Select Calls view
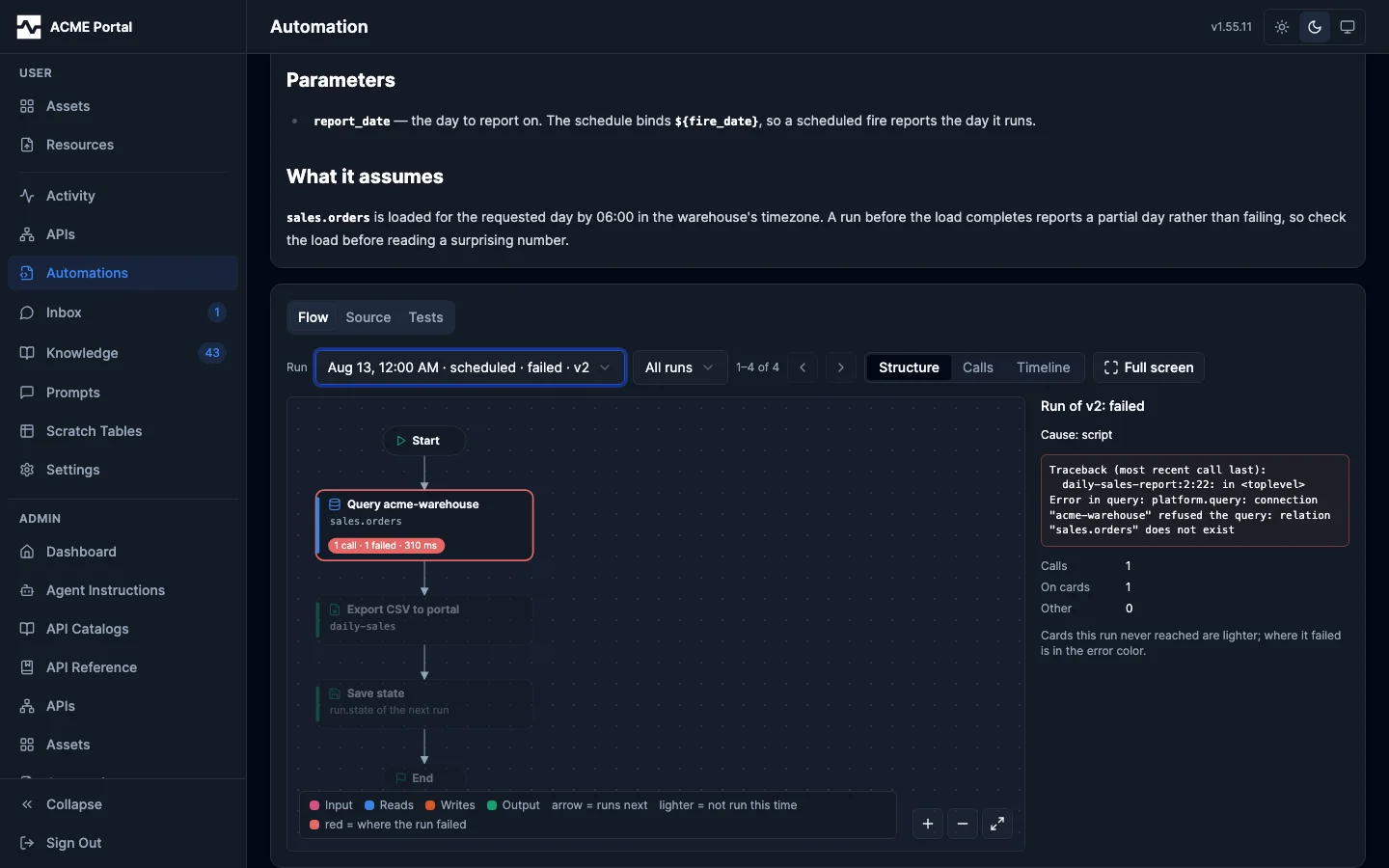 coord(978,367)
